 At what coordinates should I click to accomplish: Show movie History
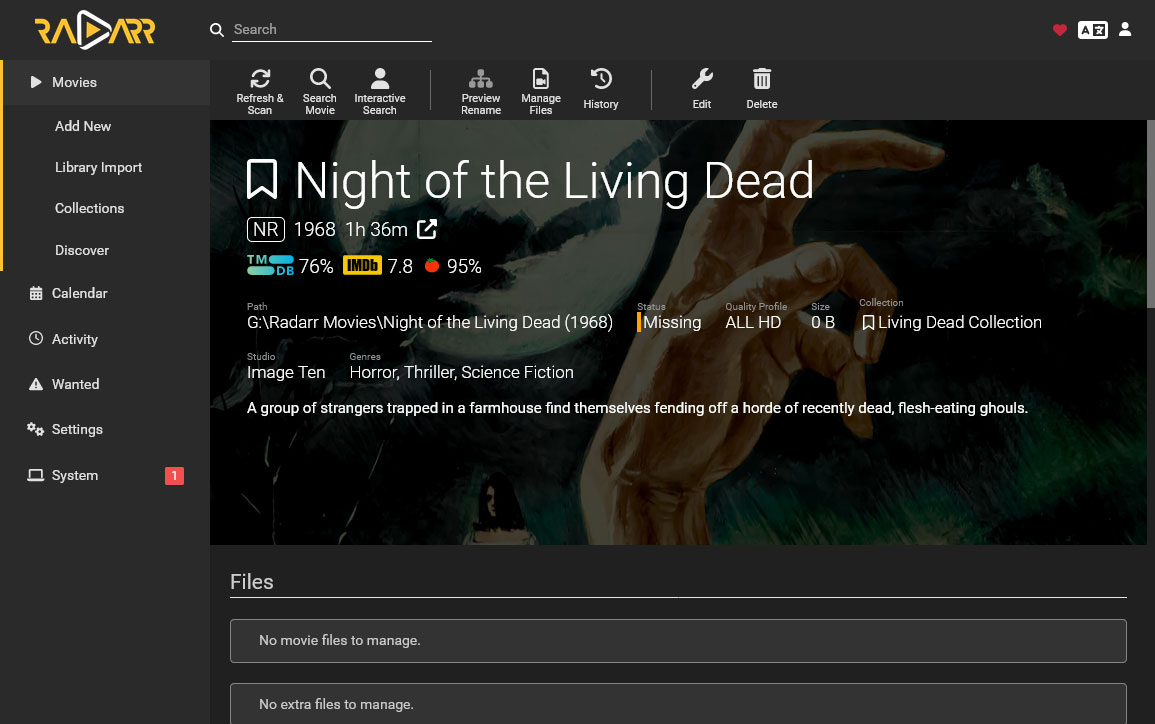click(x=601, y=89)
